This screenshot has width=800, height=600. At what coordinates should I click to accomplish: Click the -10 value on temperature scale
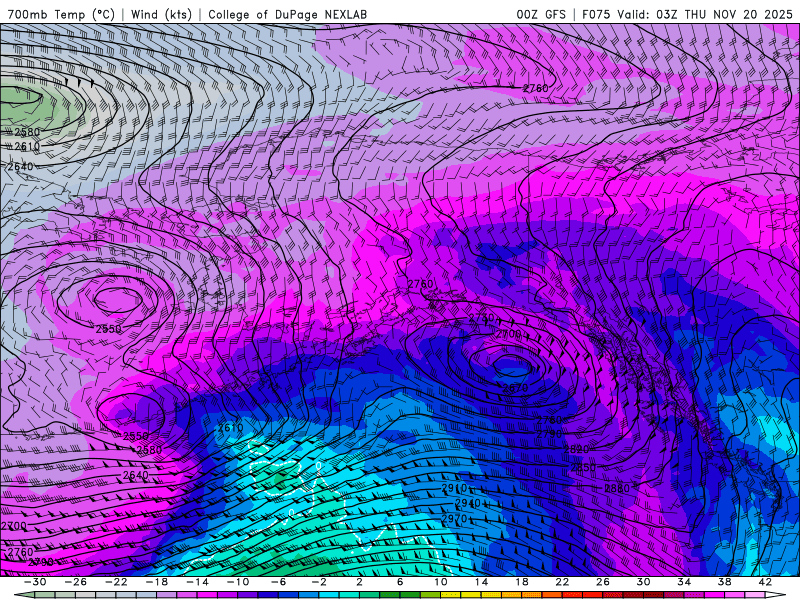click(x=238, y=582)
